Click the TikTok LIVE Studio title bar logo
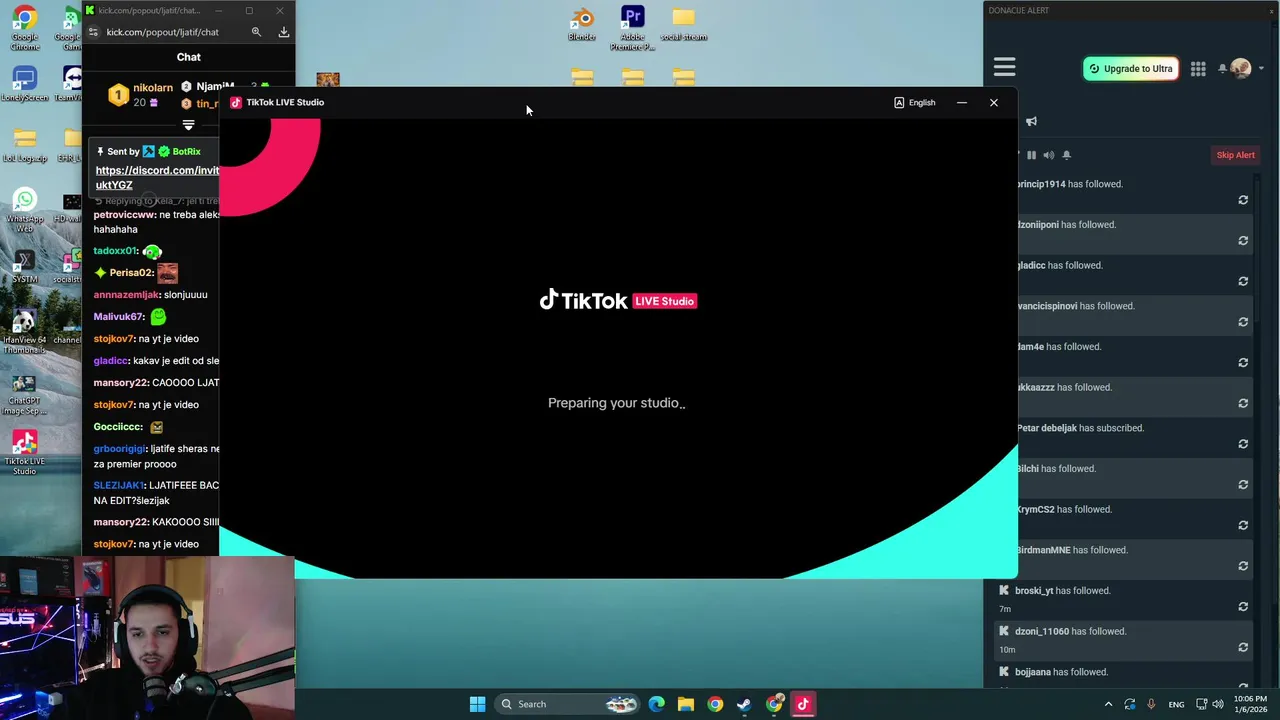This screenshot has height=720, width=1280. [236, 102]
